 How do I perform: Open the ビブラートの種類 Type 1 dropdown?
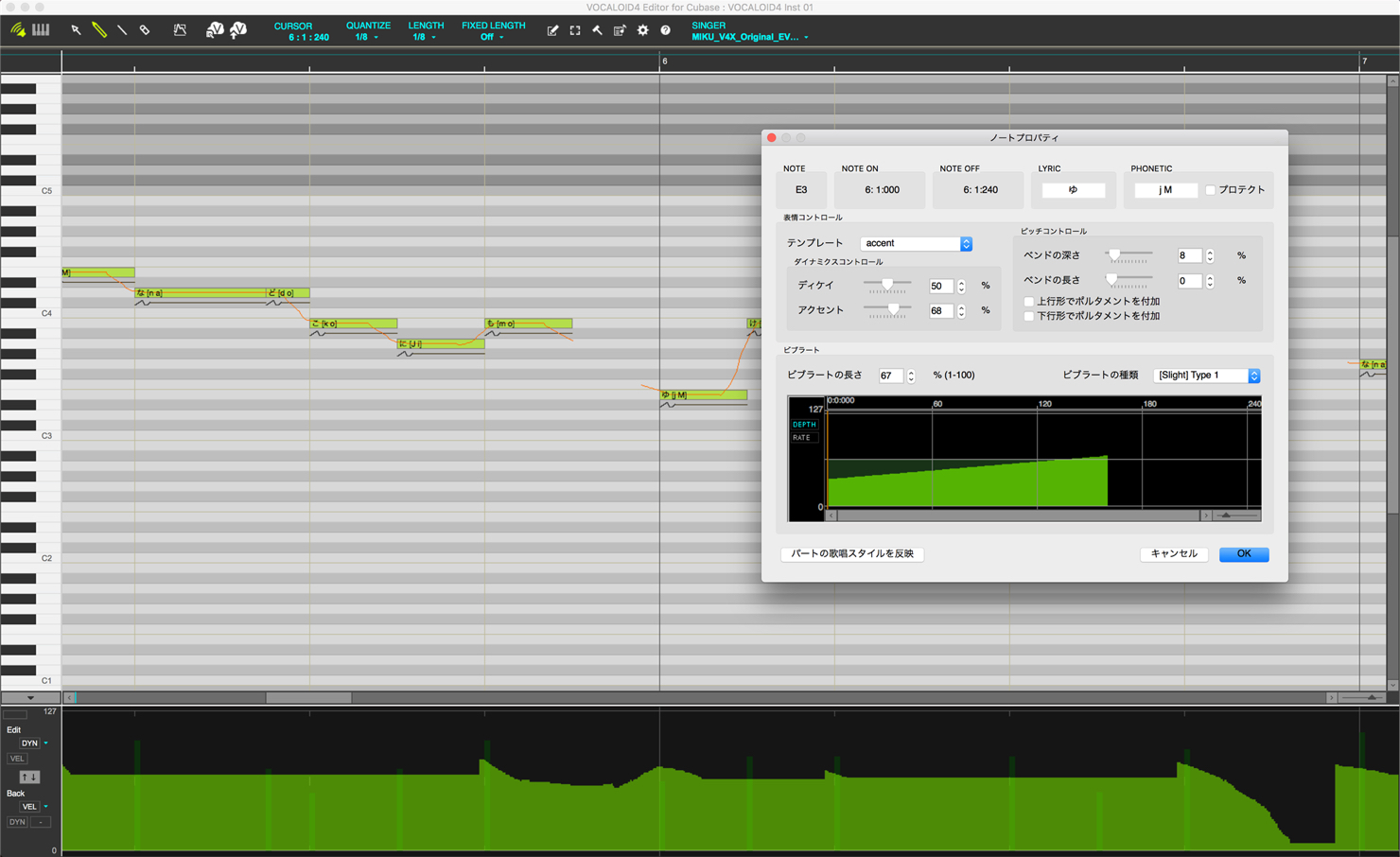point(1207,376)
